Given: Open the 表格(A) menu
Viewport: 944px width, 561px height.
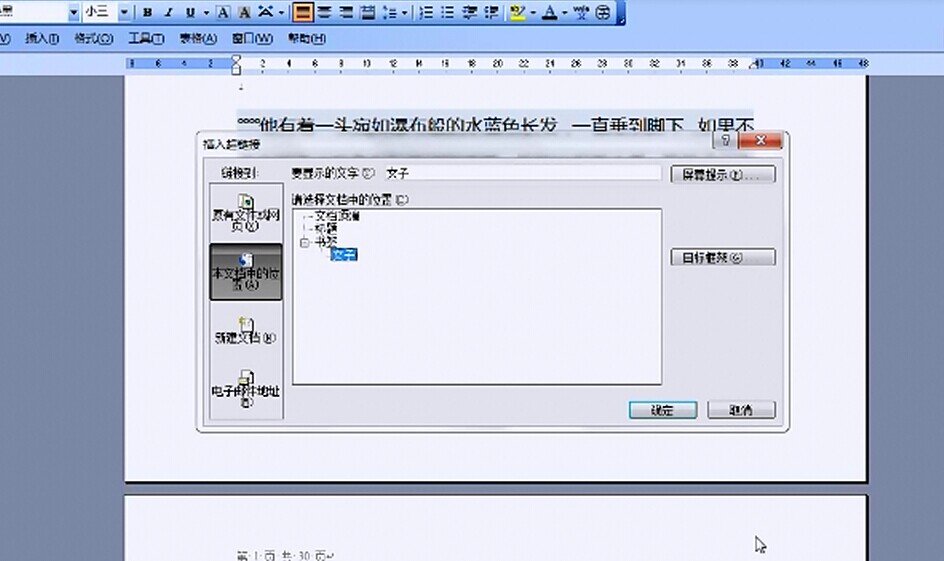Looking at the screenshot, I should [198, 39].
